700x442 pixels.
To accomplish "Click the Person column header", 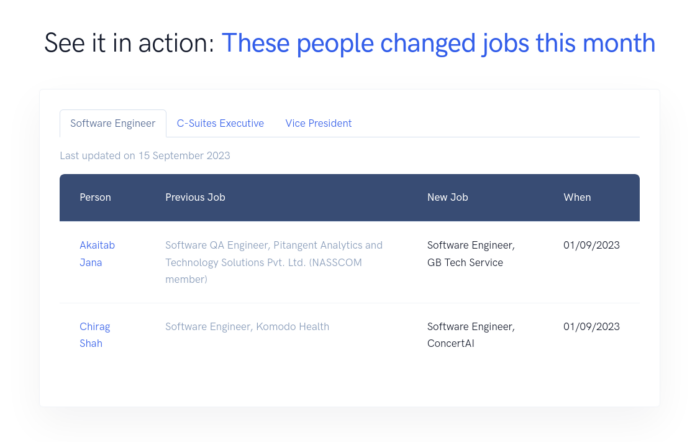I will click(95, 197).
